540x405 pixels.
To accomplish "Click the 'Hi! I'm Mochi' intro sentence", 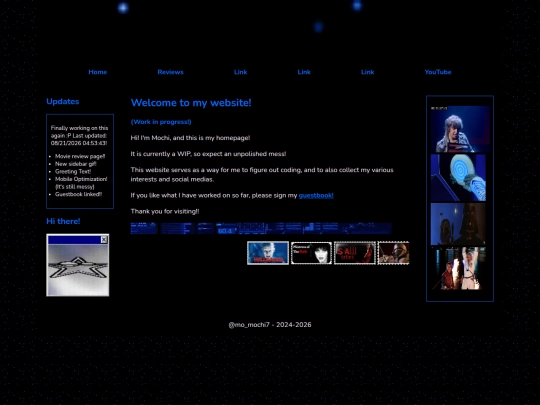I will (x=190, y=138).
